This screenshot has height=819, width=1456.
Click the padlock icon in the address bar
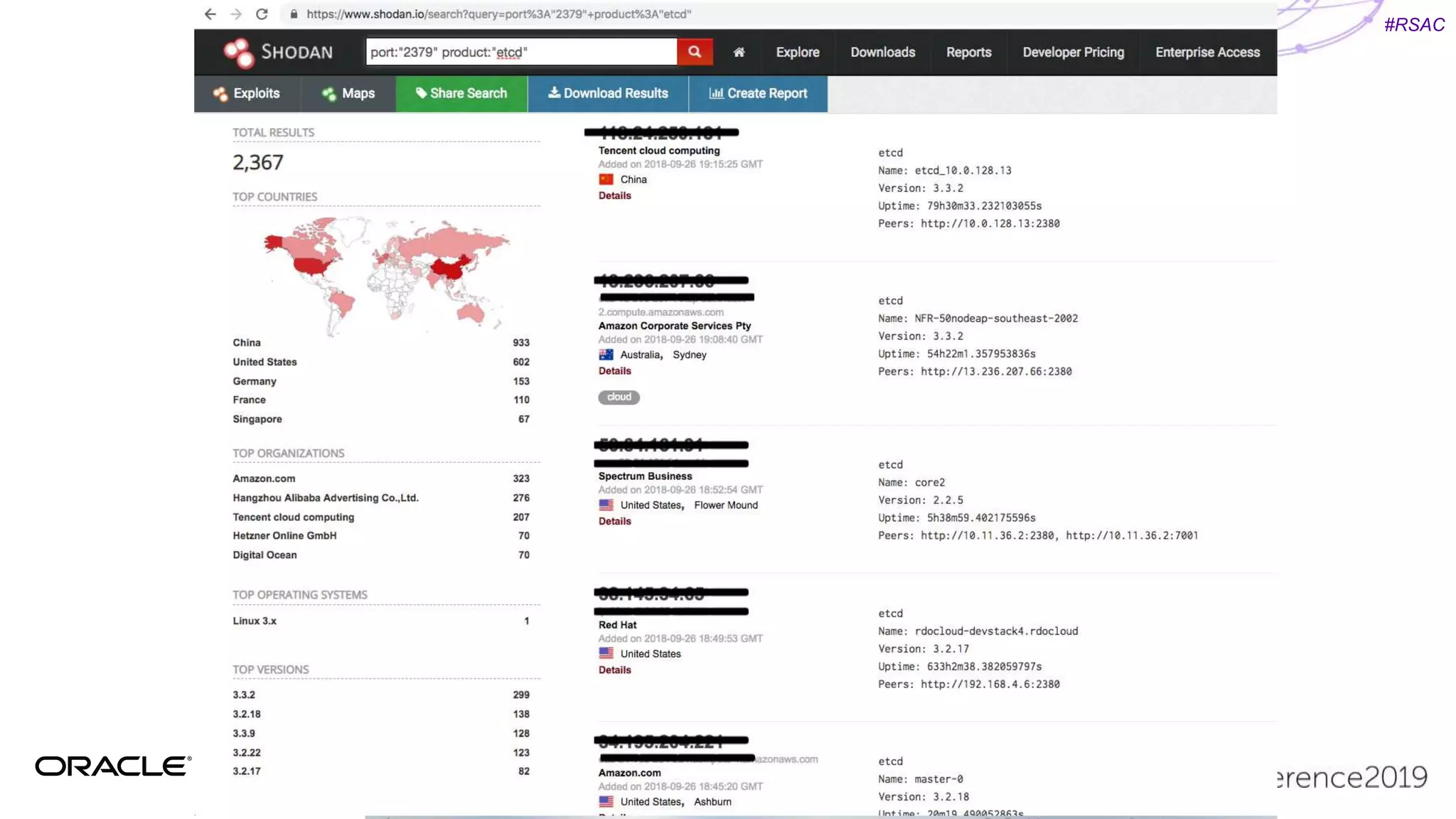[294, 14]
